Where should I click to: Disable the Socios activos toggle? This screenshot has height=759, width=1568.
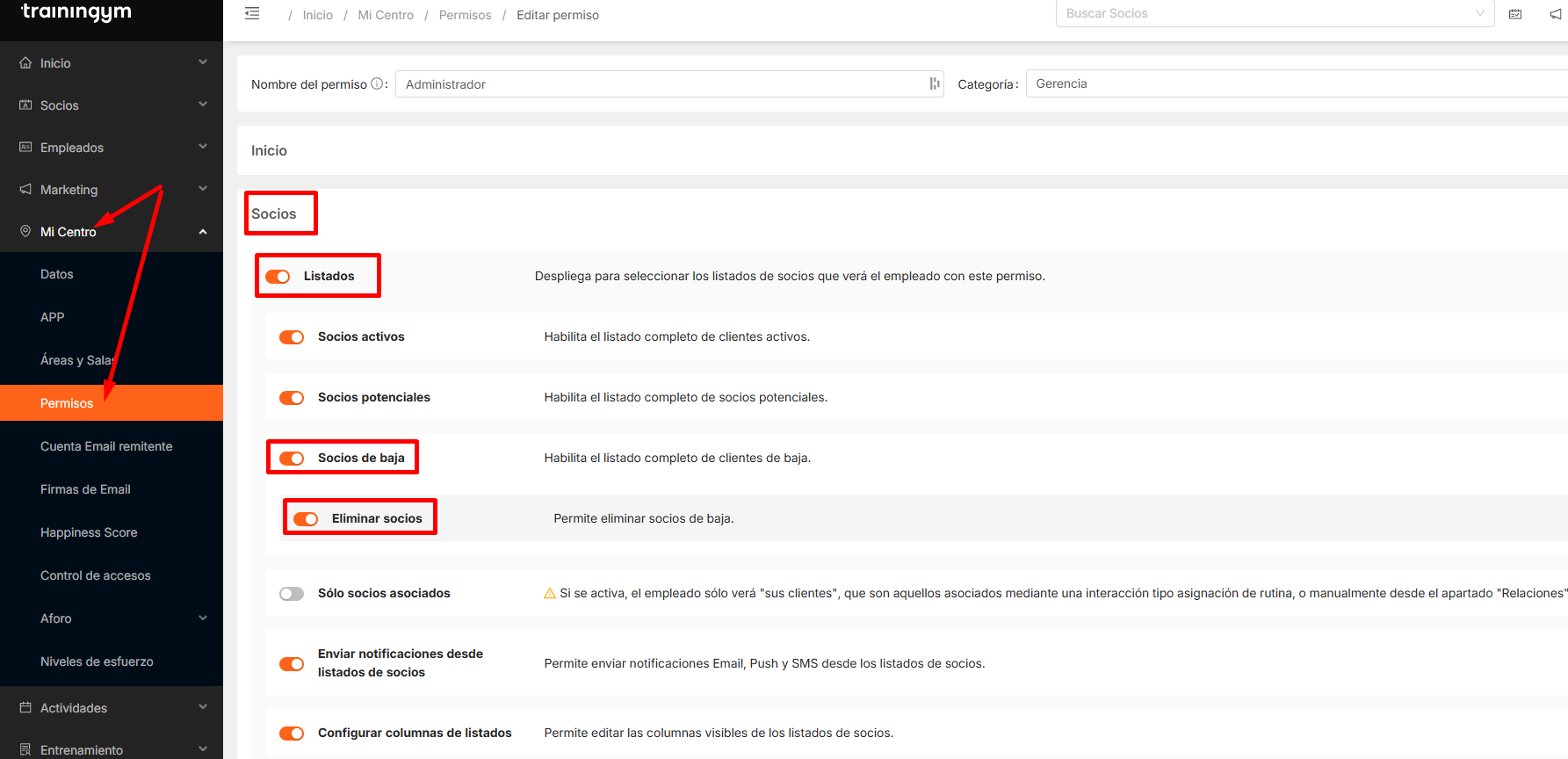[x=292, y=337]
